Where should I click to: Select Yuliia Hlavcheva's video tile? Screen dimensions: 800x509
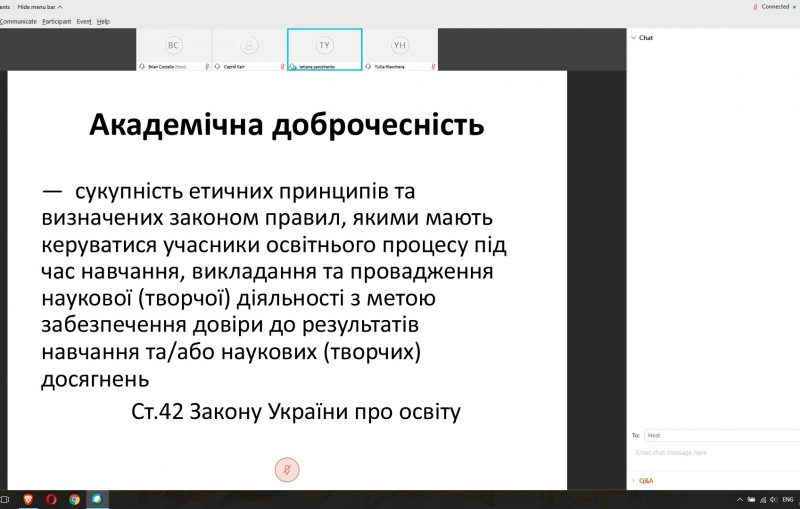[400, 48]
